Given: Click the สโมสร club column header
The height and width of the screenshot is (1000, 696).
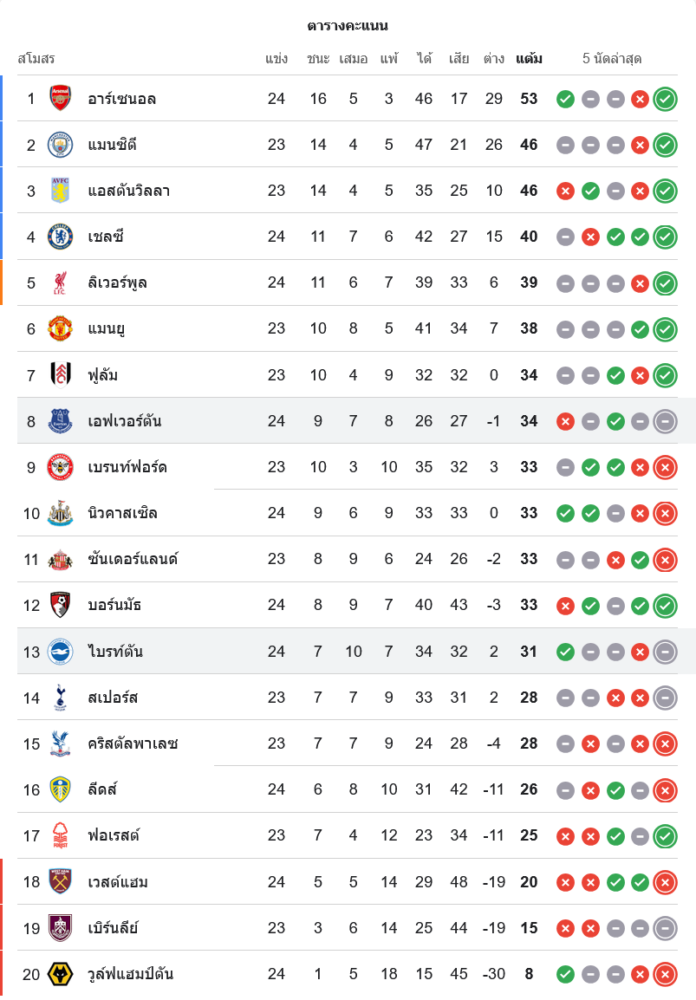Looking at the screenshot, I should click(37, 59).
